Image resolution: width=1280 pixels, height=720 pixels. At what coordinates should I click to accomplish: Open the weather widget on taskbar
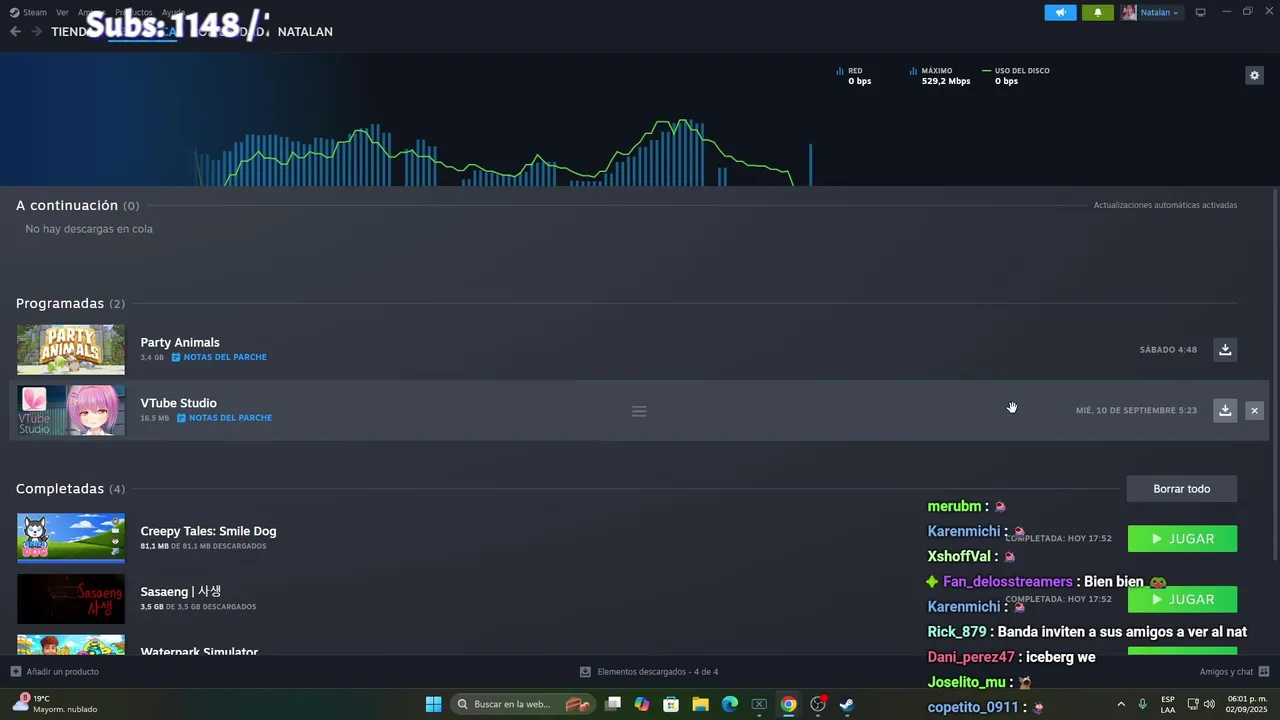(x=55, y=704)
